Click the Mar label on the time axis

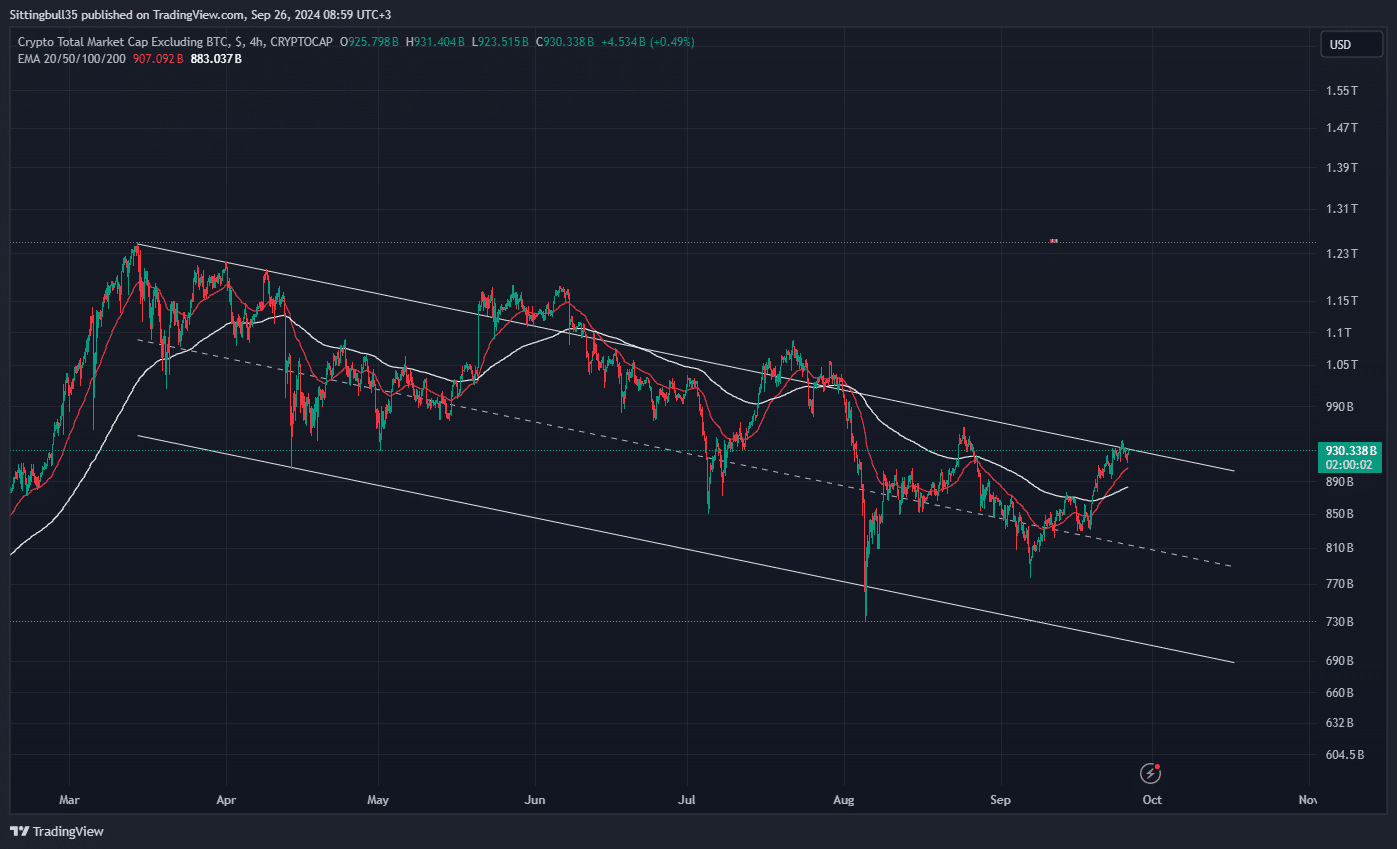click(x=69, y=800)
